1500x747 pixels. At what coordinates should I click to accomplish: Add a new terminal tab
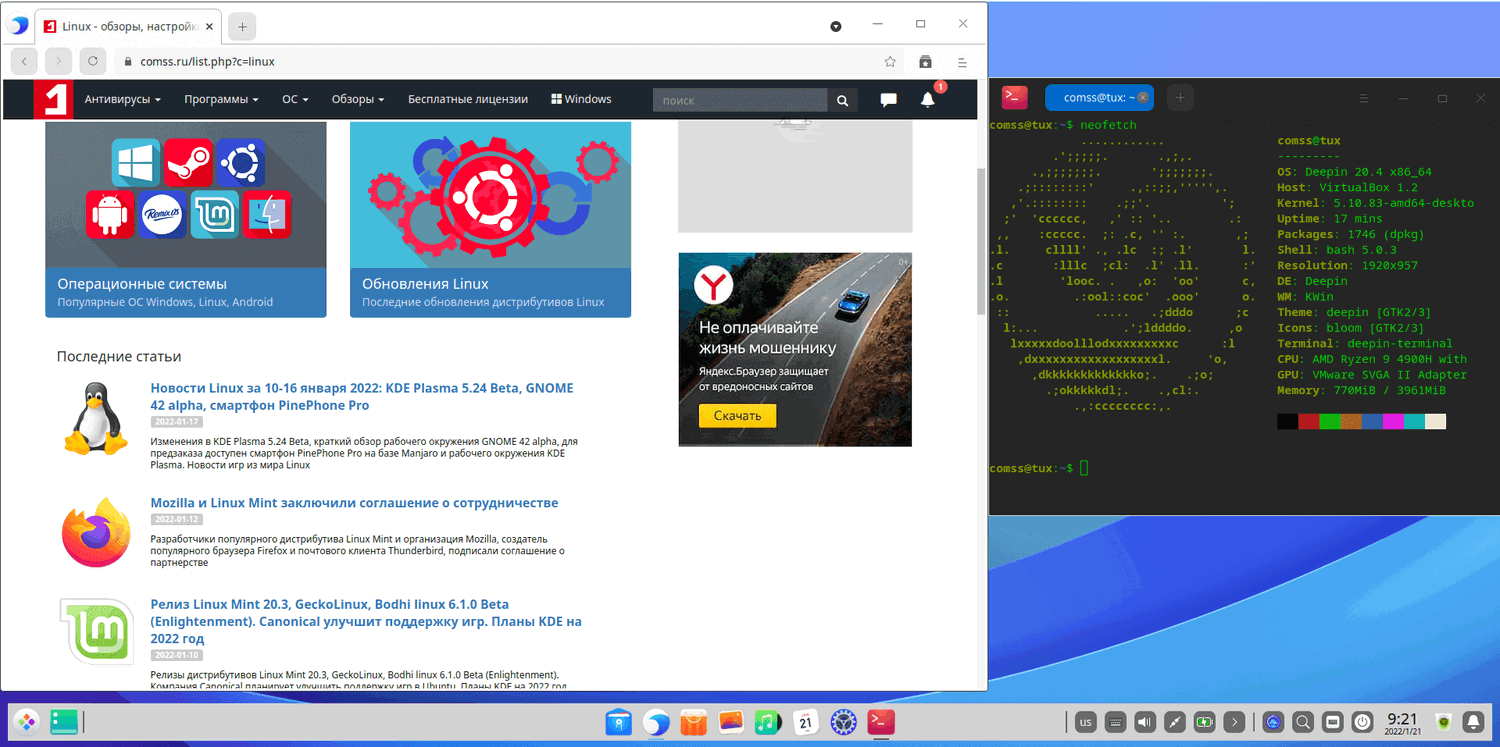1180,97
